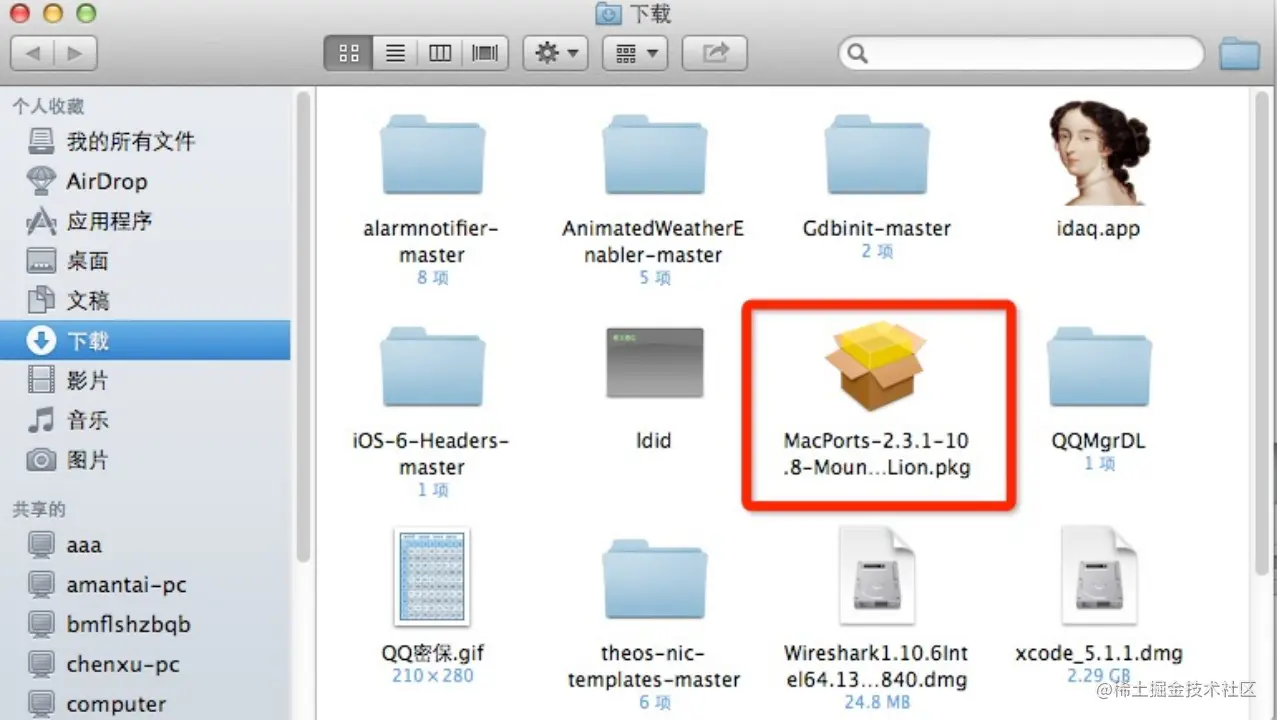Click the MacPorts-2.3.1 pkg file name
Image resolution: width=1277 pixels, height=720 pixels.
tap(877, 454)
